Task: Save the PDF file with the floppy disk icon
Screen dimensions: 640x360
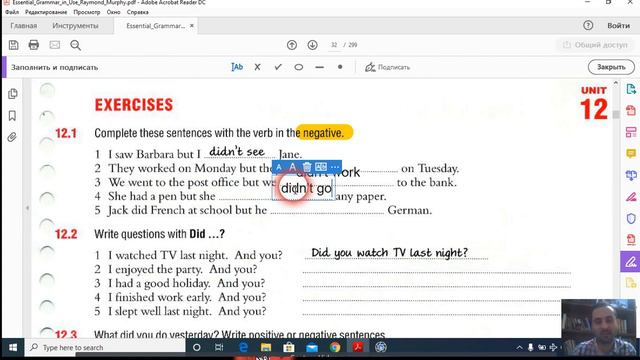Action: tap(13, 45)
